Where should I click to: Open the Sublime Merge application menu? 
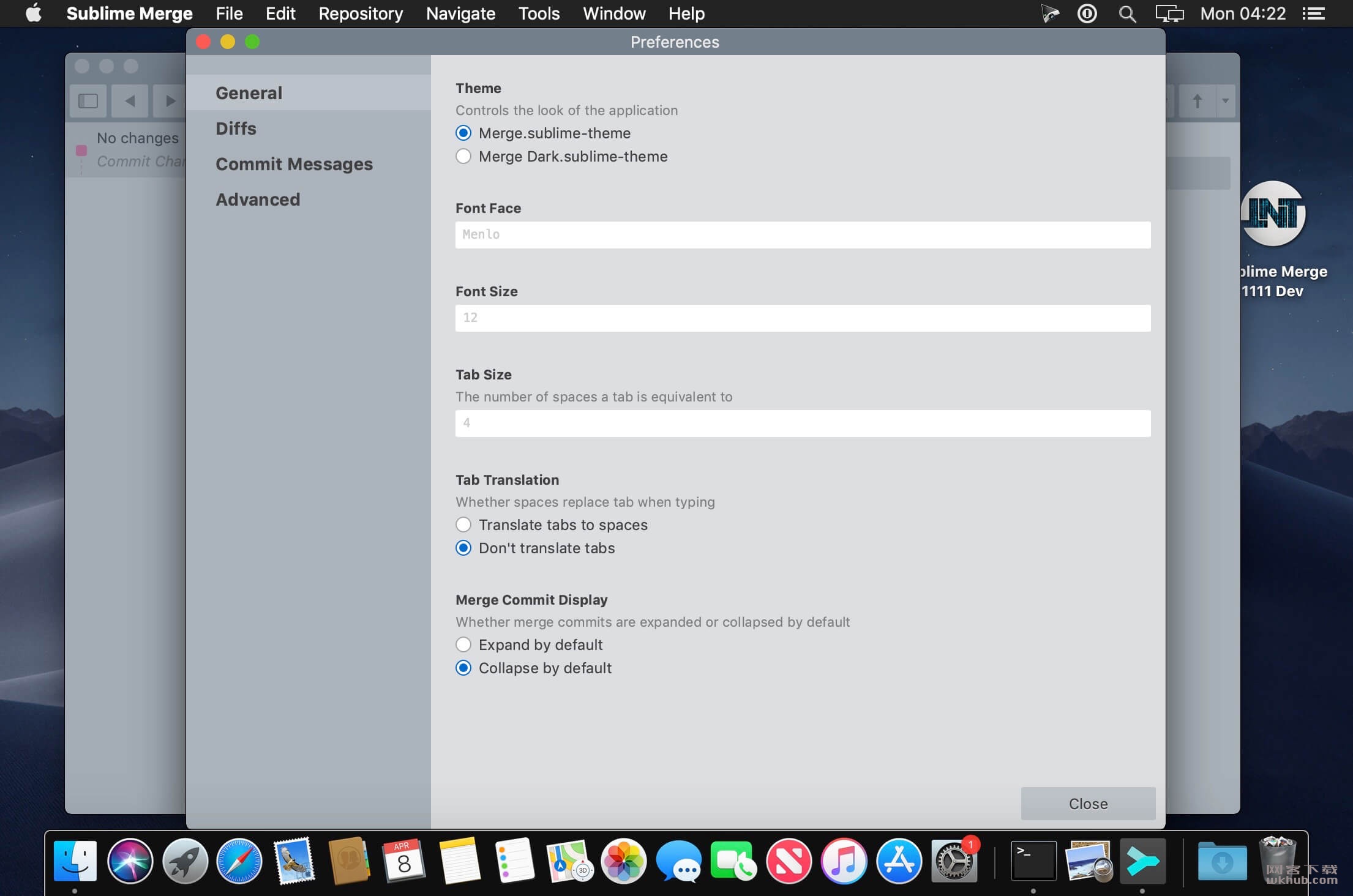pyautogui.click(x=129, y=13)
